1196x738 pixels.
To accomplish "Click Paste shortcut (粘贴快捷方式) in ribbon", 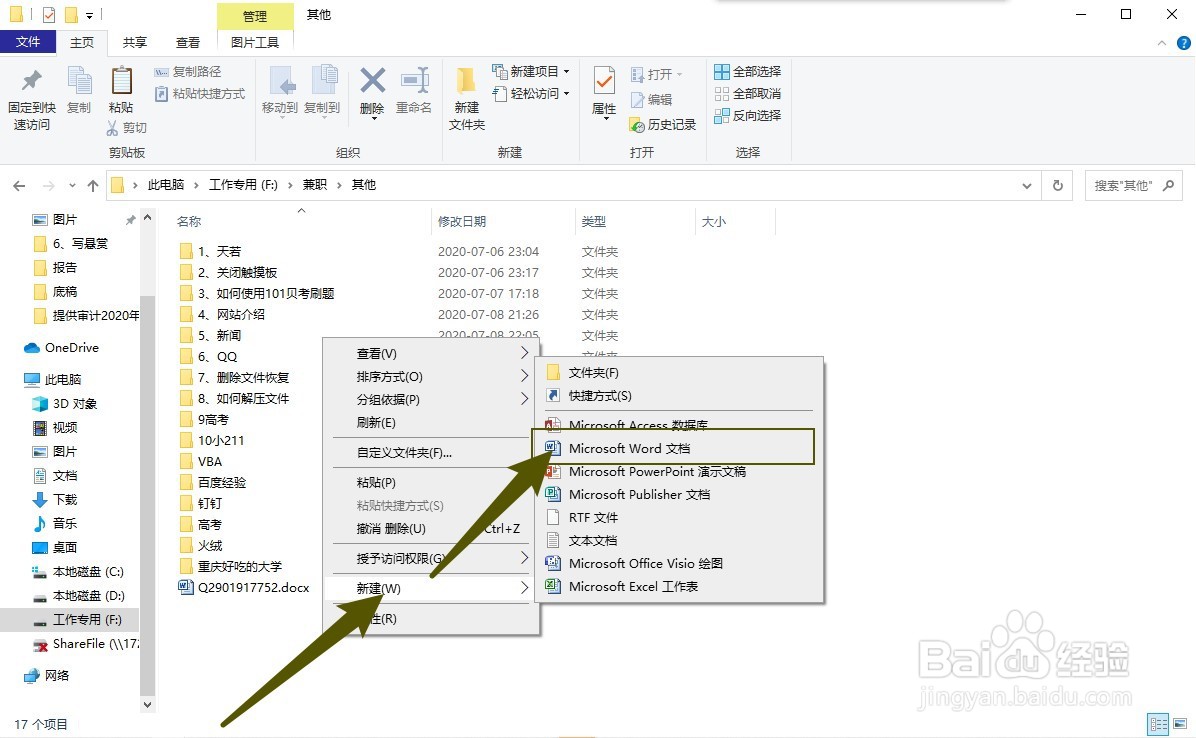I will [x=200, y=94].
